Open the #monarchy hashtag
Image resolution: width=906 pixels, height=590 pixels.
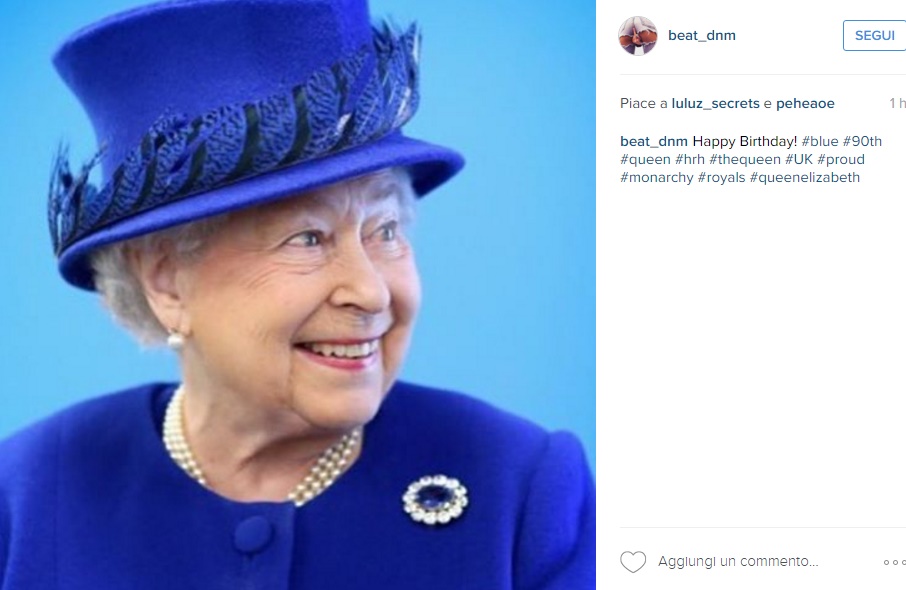[x=656, y=177]
